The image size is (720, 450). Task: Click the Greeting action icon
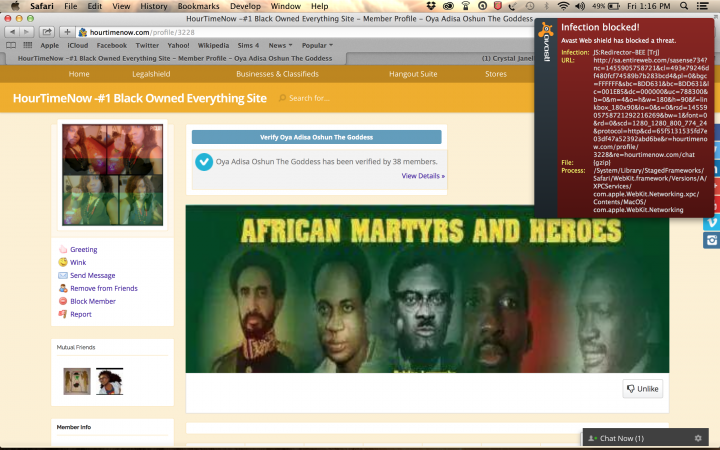(63, 249)
